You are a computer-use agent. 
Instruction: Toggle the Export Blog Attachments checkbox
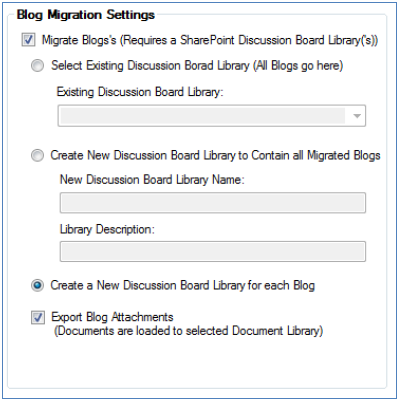(38, 317)
